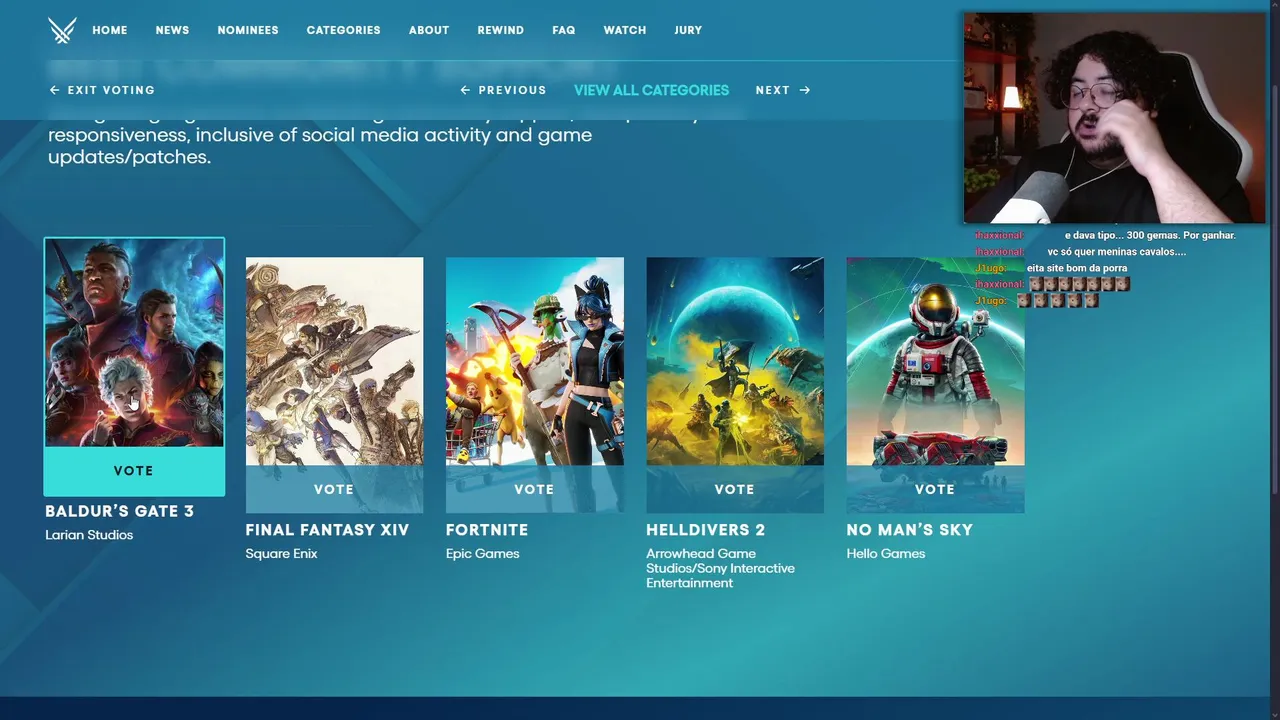Click Larian Studios developer text

tap(89, 535)
